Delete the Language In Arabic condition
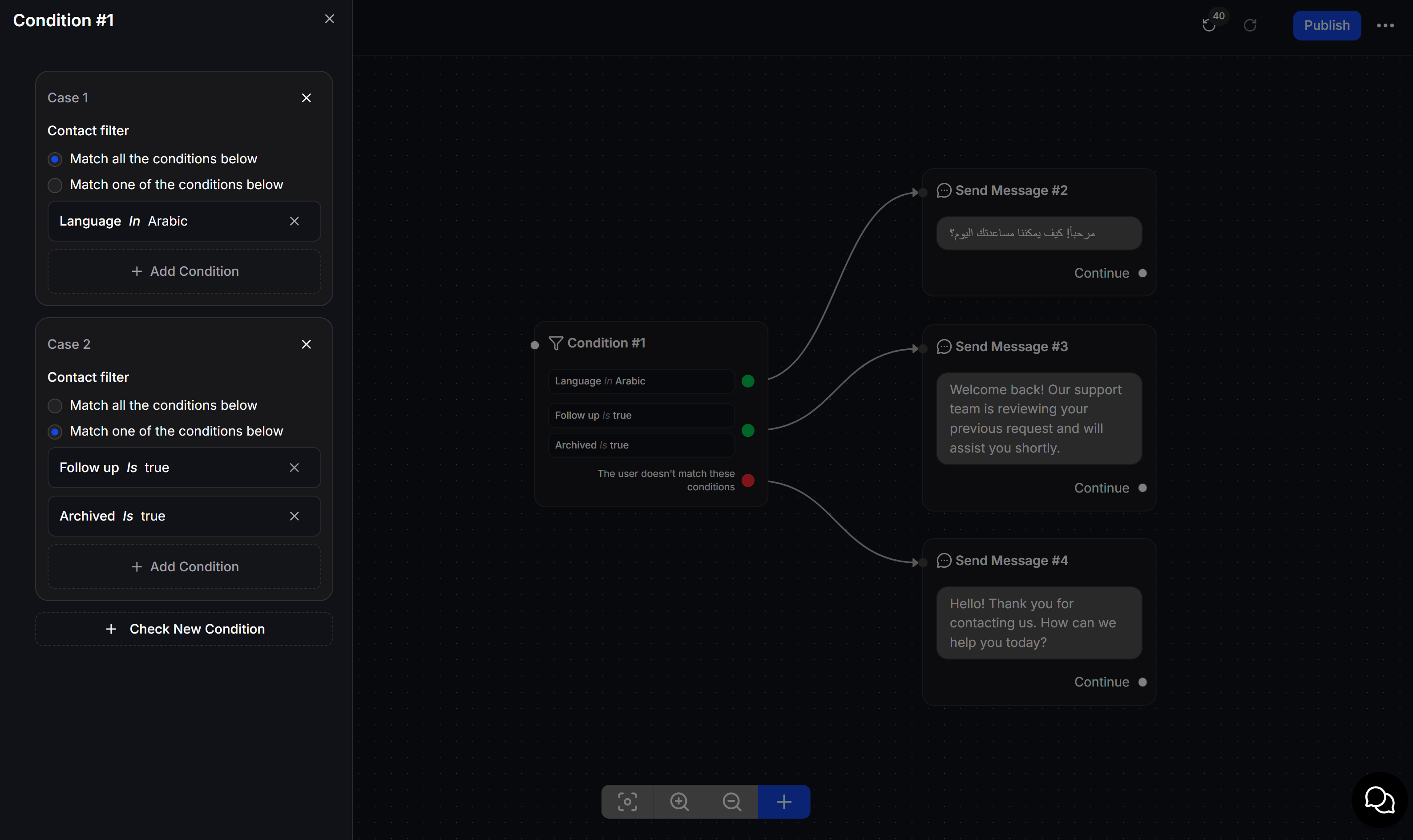Viewport: 1413px width, 840px height. 294,221
